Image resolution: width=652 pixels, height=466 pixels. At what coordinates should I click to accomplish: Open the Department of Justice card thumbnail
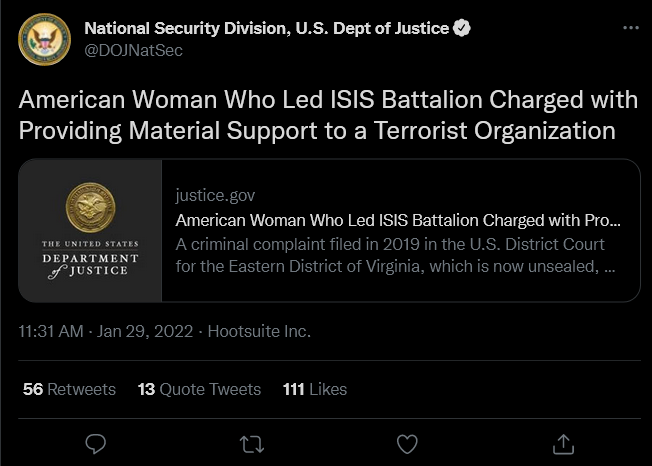click(x=90, y=230)
